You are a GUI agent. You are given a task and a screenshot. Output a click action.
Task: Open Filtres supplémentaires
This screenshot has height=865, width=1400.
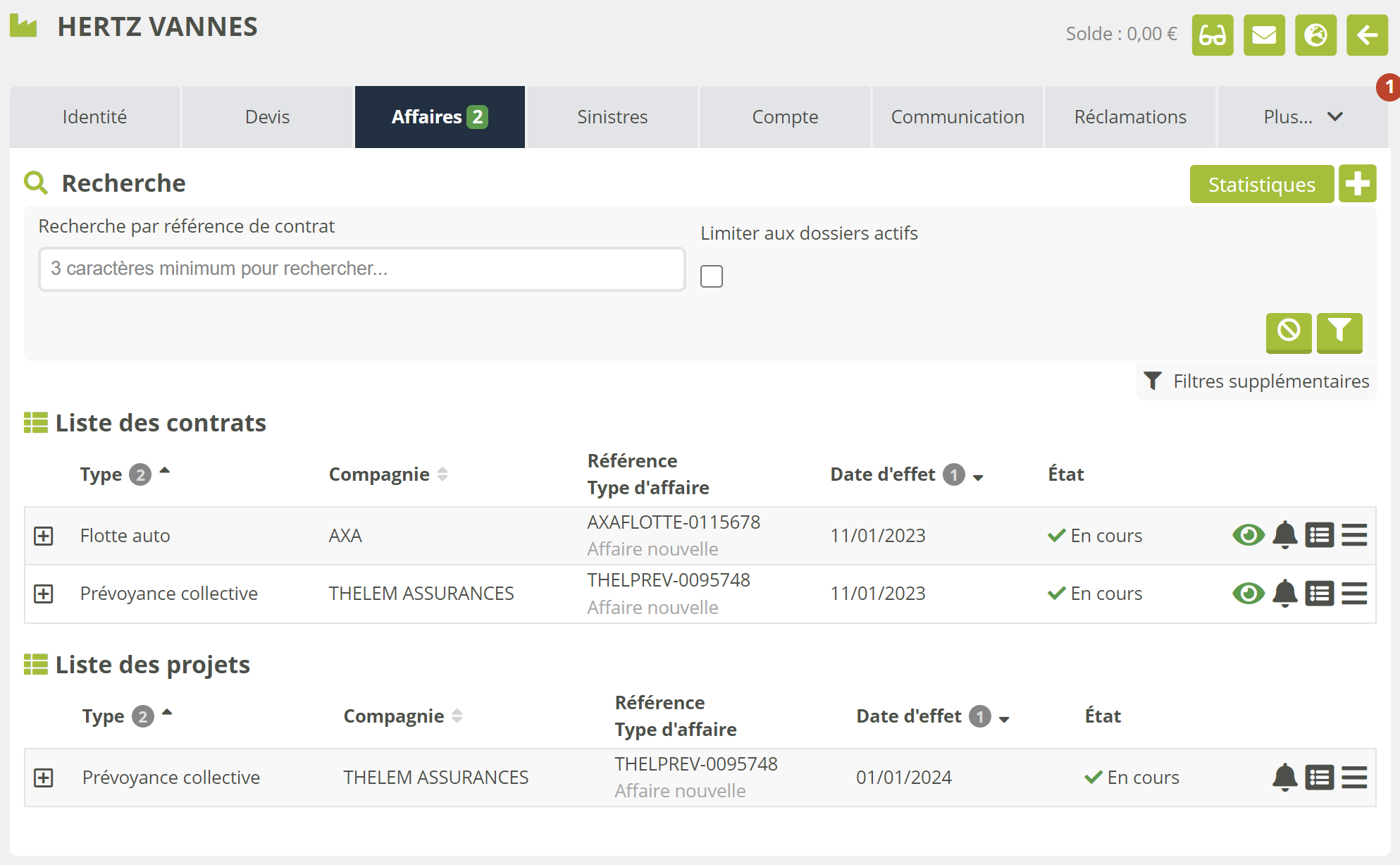point(1257,381)
